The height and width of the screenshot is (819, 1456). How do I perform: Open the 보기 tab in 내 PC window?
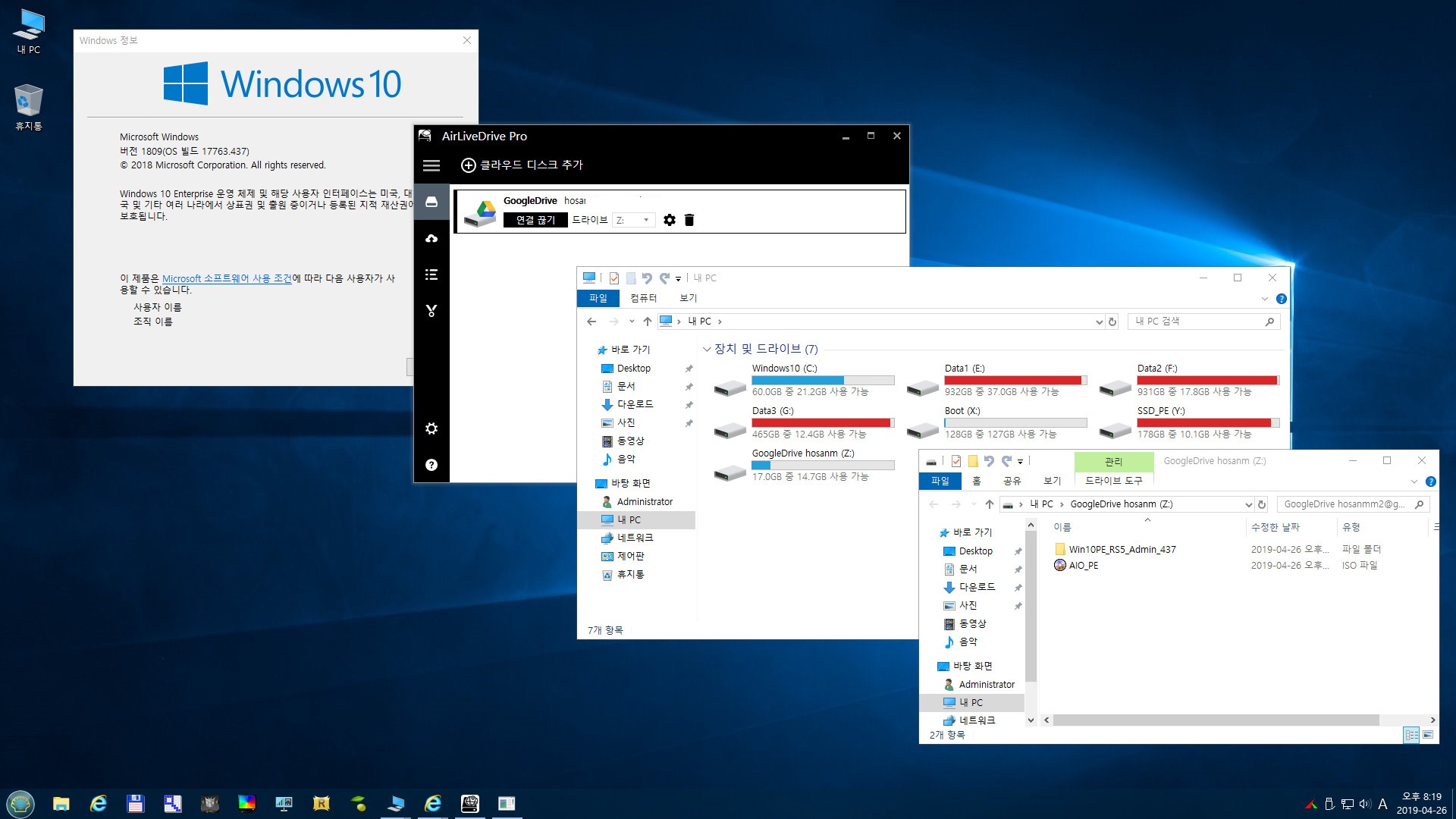pyautogui.click(x=688, y=298)
